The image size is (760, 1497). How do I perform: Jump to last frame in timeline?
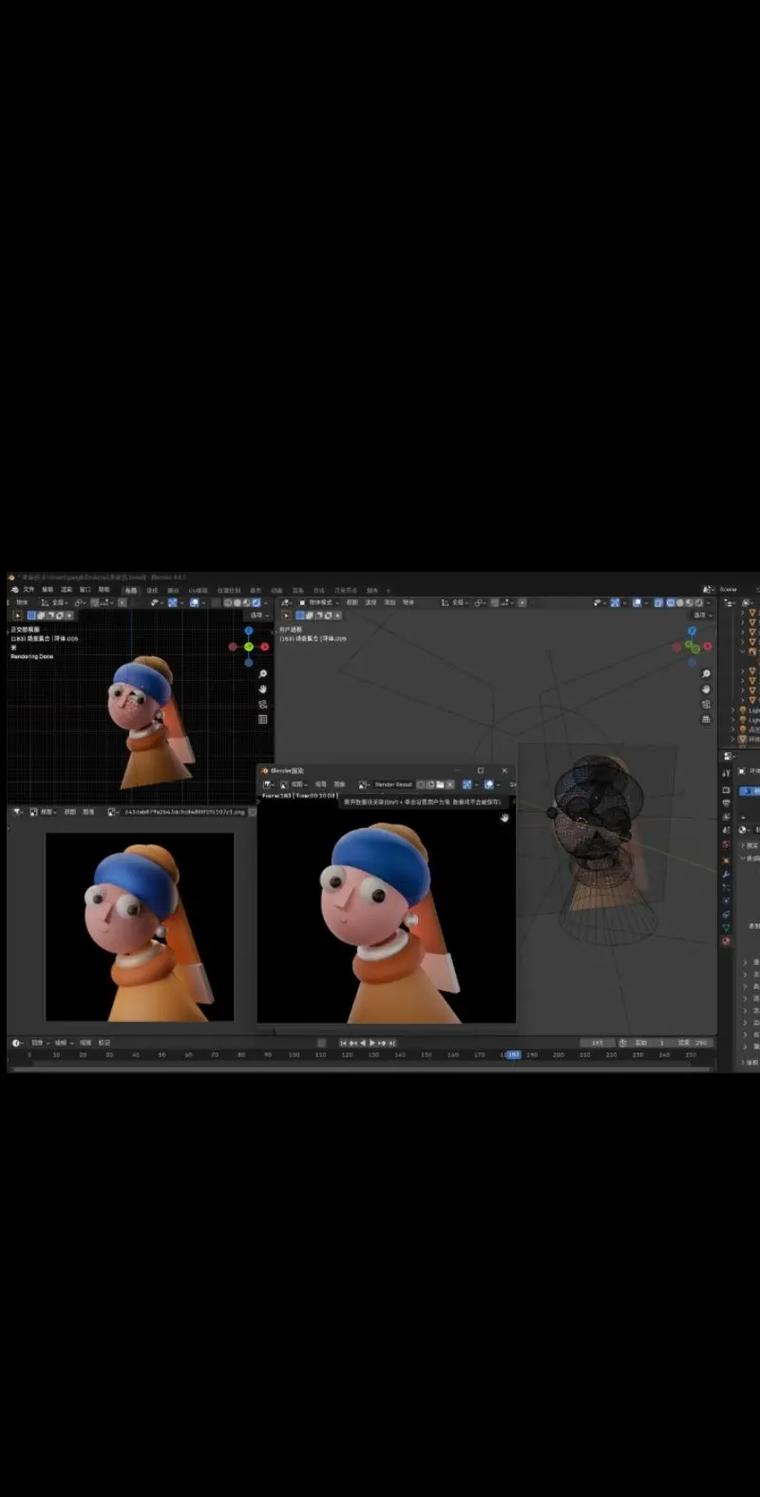(393, 1042)
